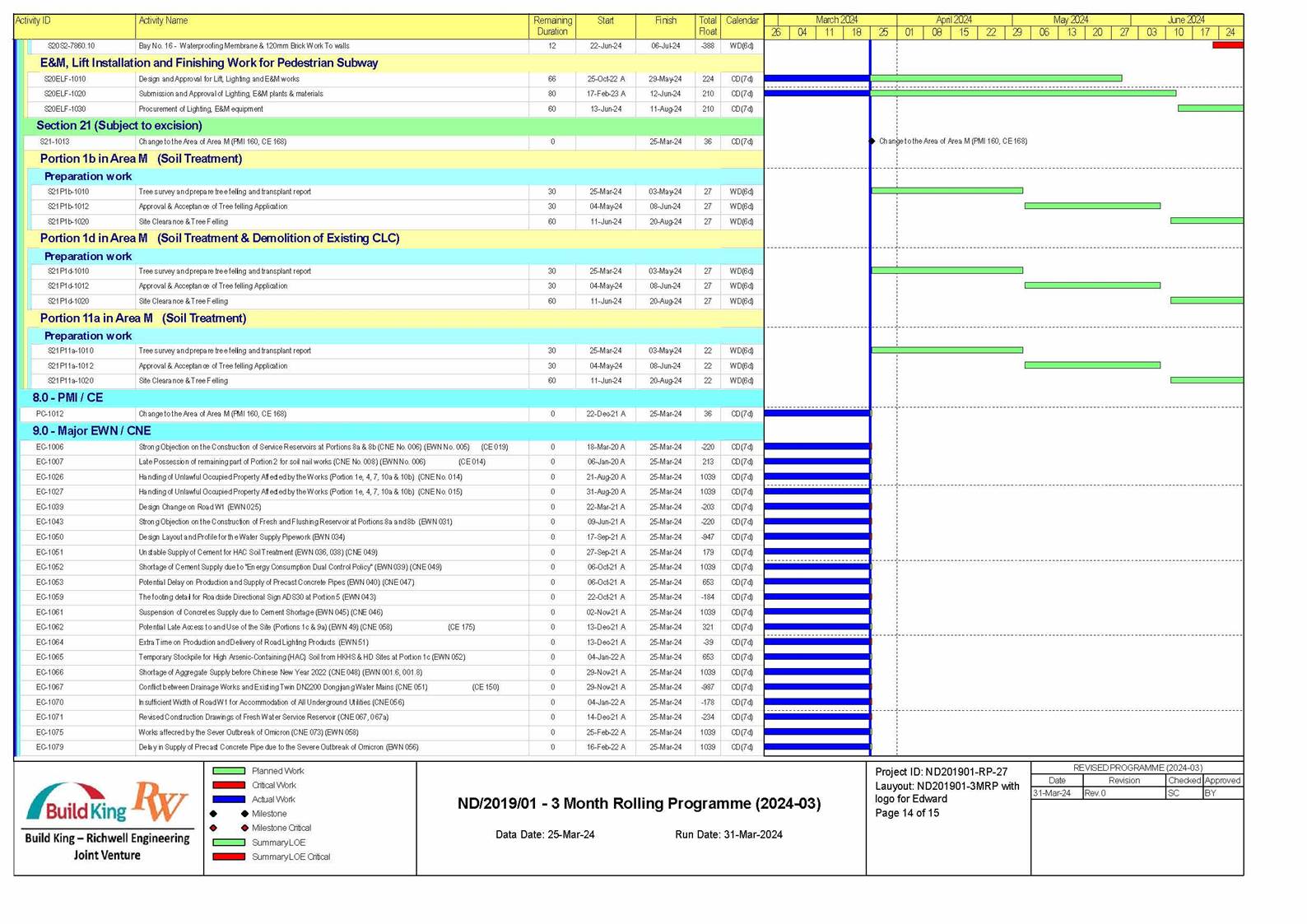Screen dimensions: 1307x924
Task: Click the blue Actual Work legend swatch
Action: [229, 799]
